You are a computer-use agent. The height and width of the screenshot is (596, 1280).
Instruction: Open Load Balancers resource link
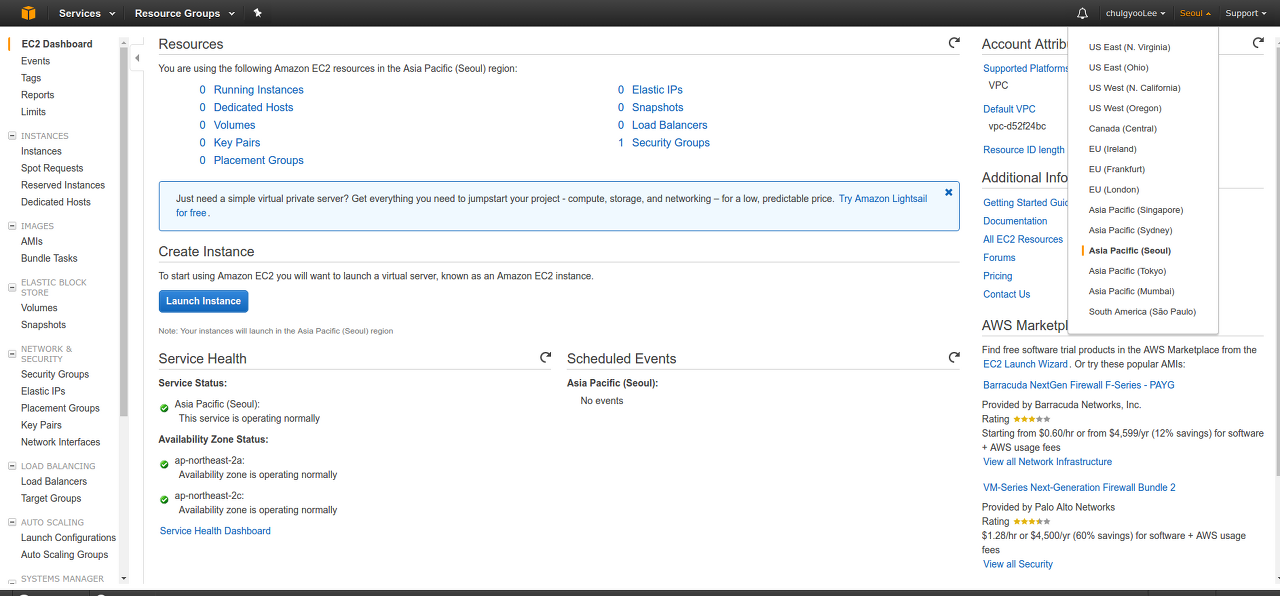(669, 125)
